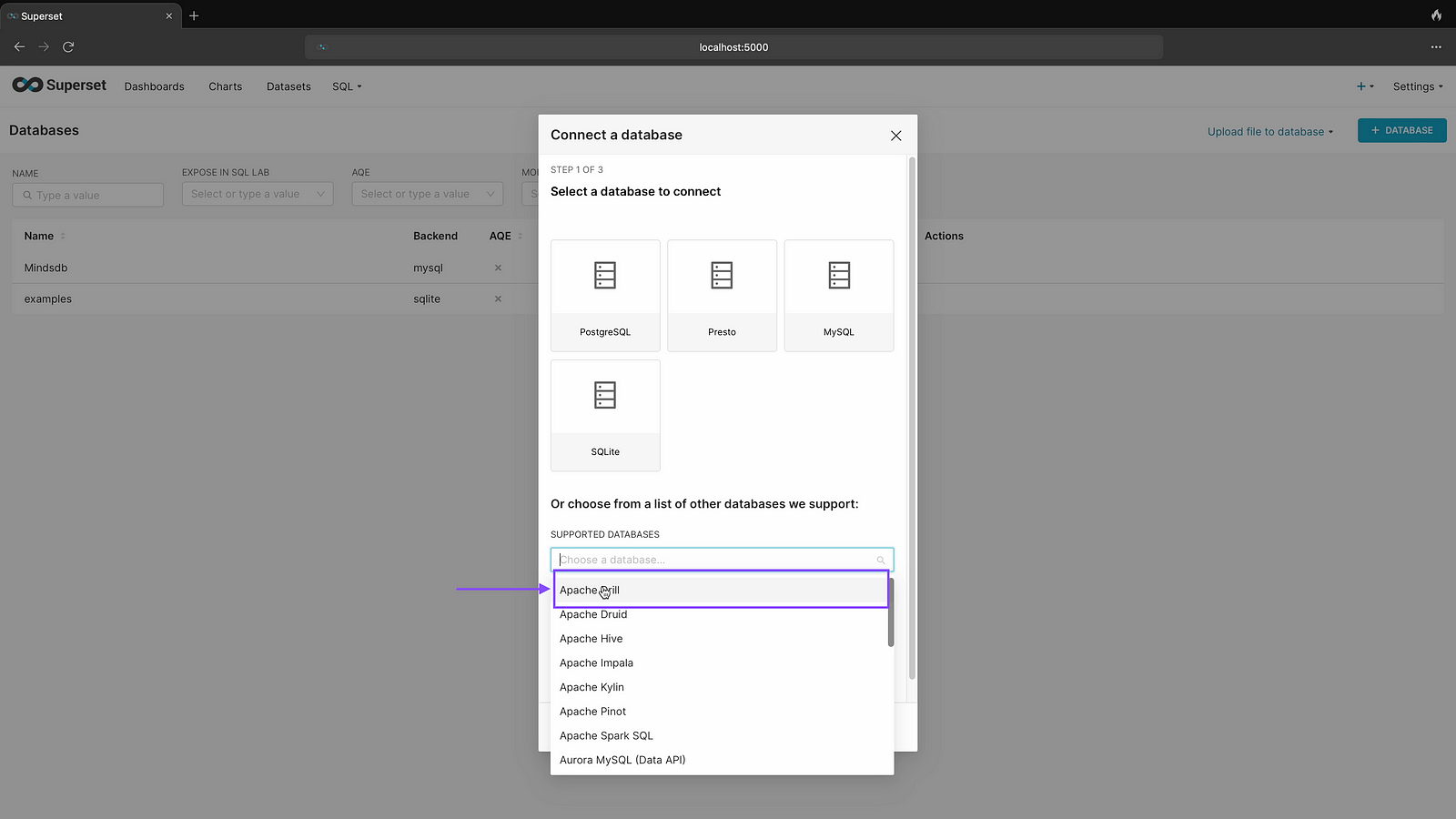This screenshot has height=819, width=1456.
Task: Open the Dashboards menu item
Action: (155, 86)
